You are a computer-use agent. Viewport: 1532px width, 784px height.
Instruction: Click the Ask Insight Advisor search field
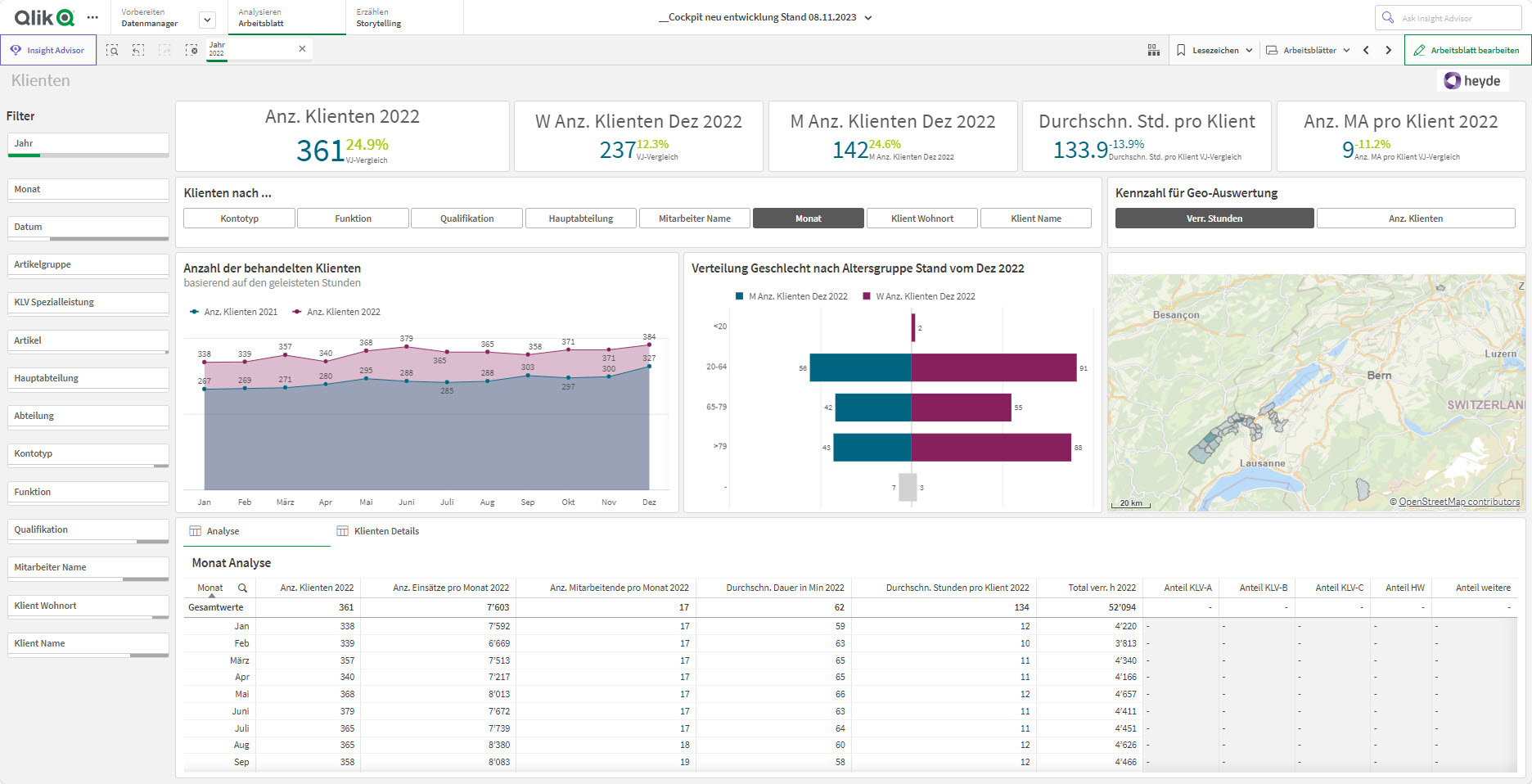[x=1449, y=18]
